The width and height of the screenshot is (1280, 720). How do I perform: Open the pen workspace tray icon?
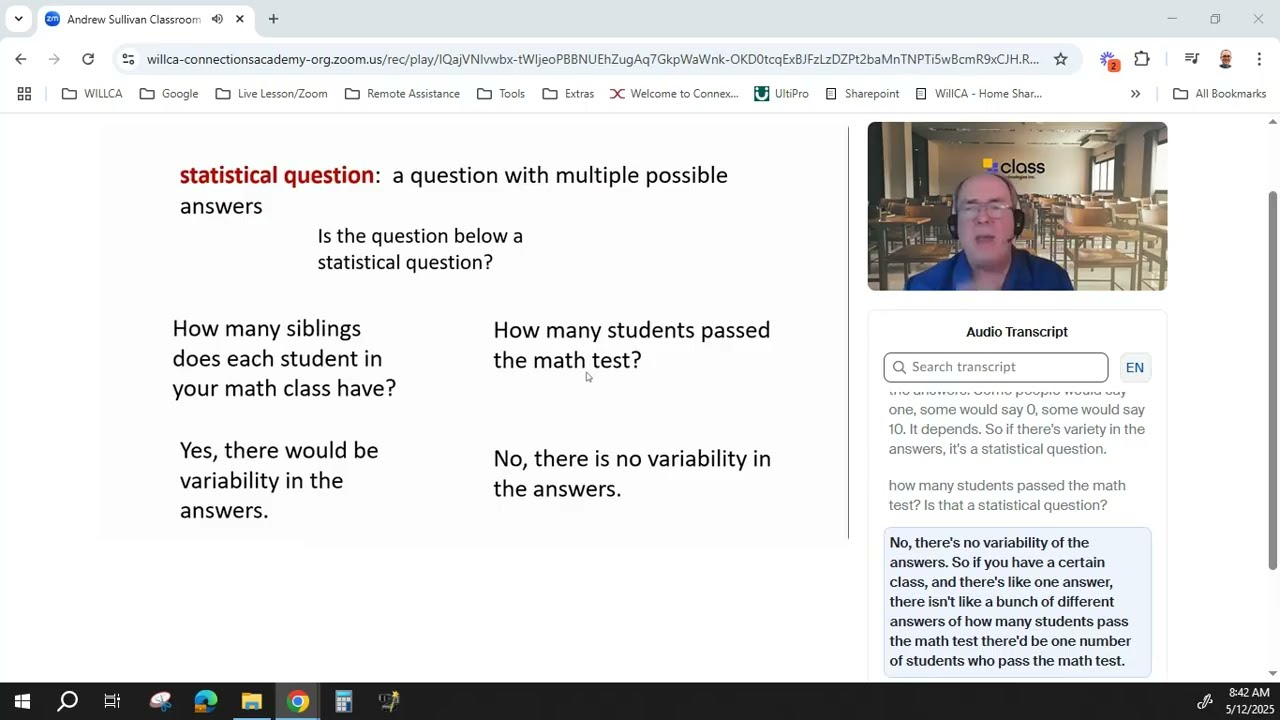pos(1205,702)
